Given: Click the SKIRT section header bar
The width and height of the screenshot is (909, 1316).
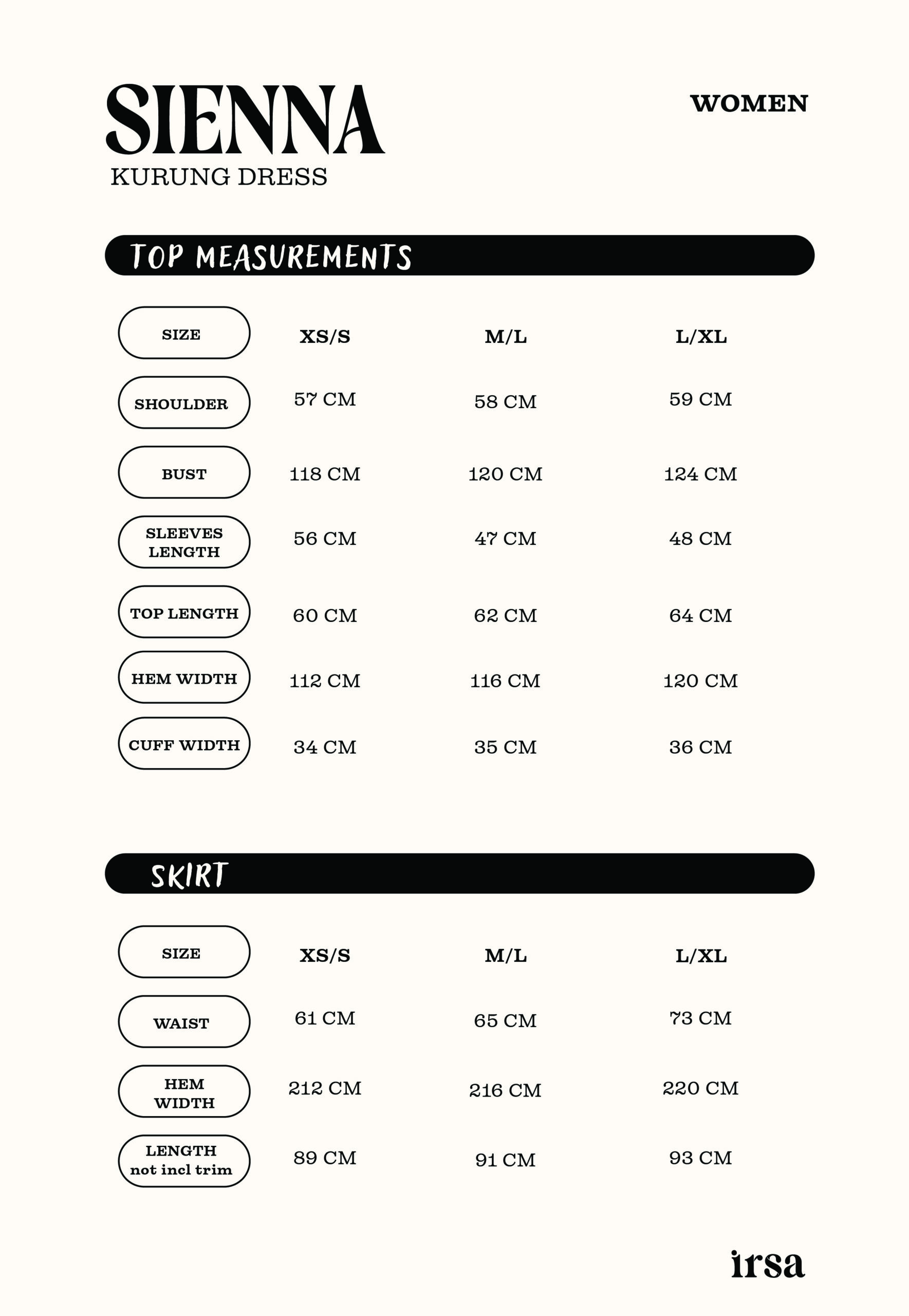Looking at the screenshot, I should click(459, 874).
